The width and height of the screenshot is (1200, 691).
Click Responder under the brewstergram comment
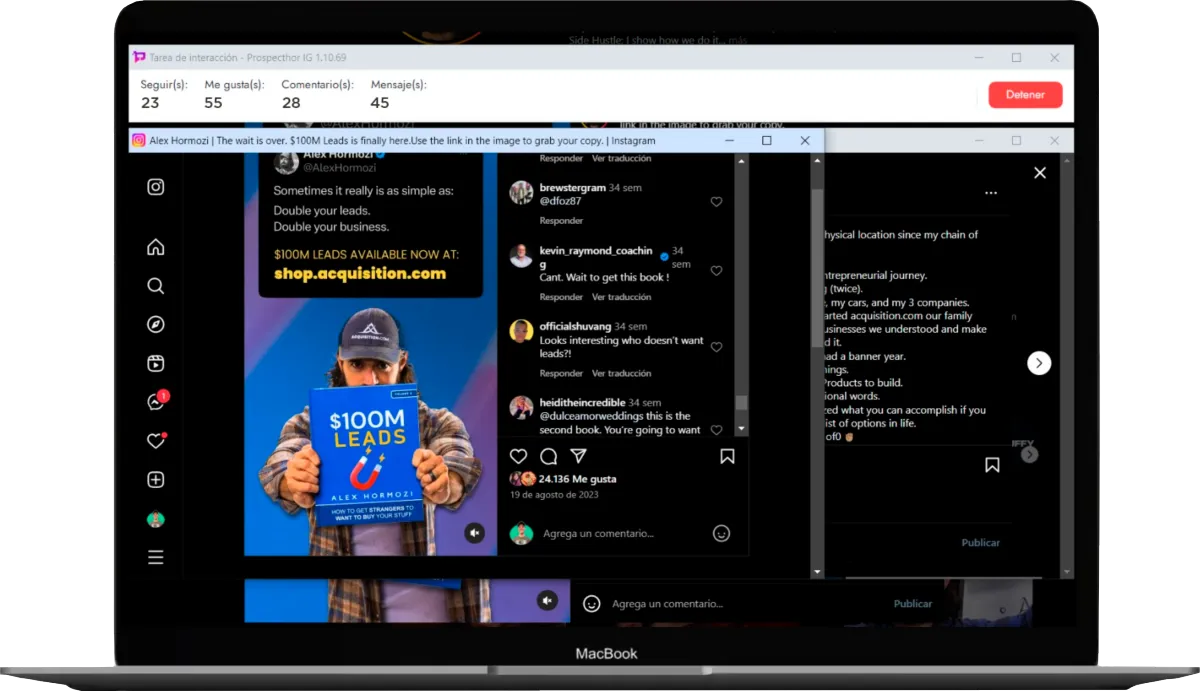coord(561,221)
